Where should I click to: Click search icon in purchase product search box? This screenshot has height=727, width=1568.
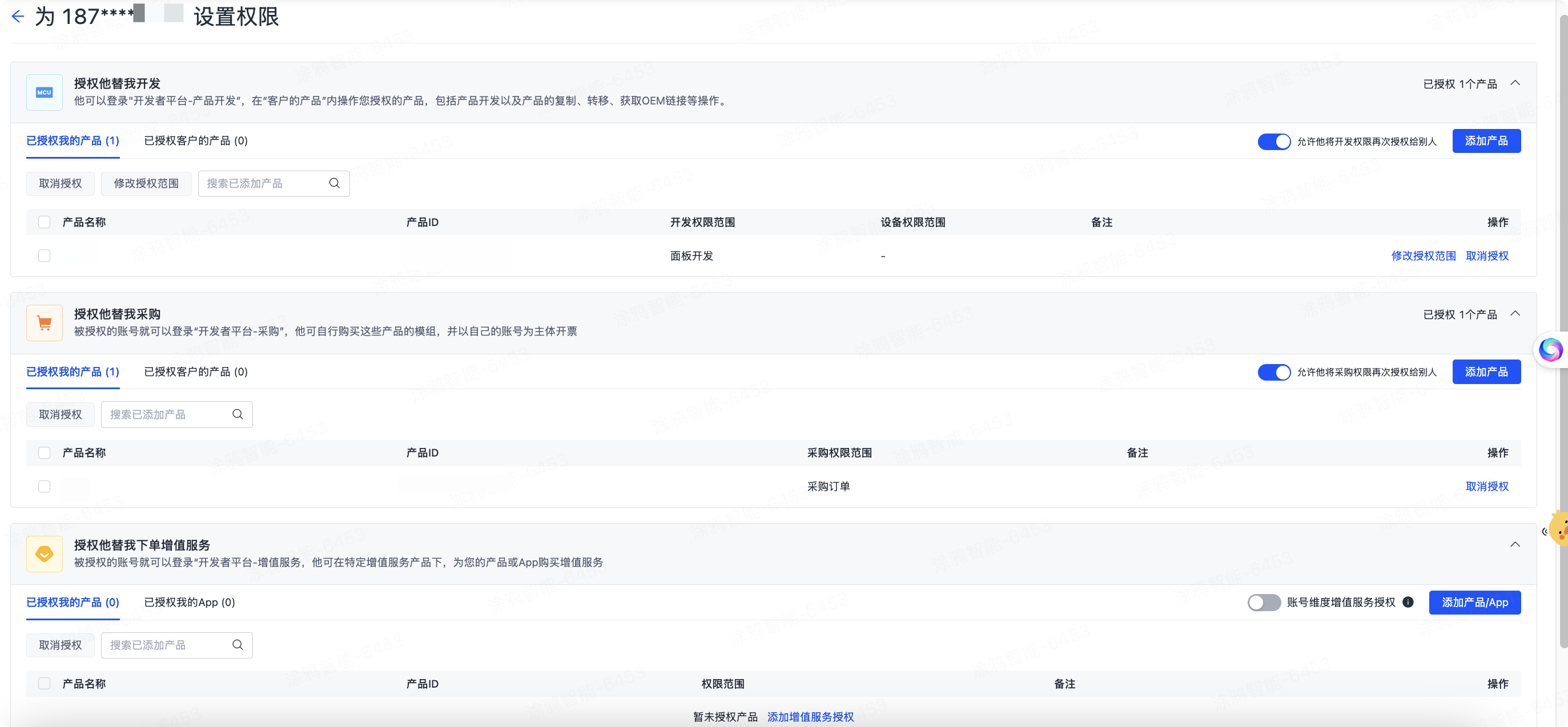coord(238,414)
